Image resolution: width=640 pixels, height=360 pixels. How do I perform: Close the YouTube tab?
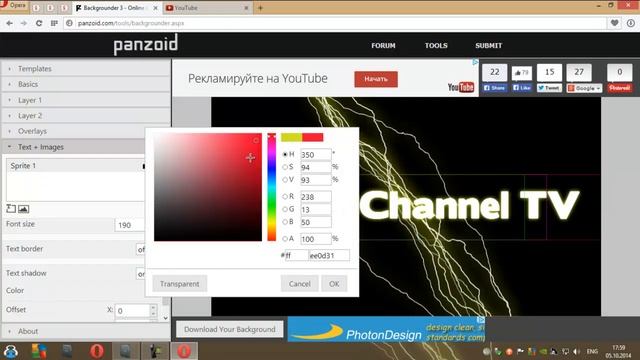click(x=246, y=8)
